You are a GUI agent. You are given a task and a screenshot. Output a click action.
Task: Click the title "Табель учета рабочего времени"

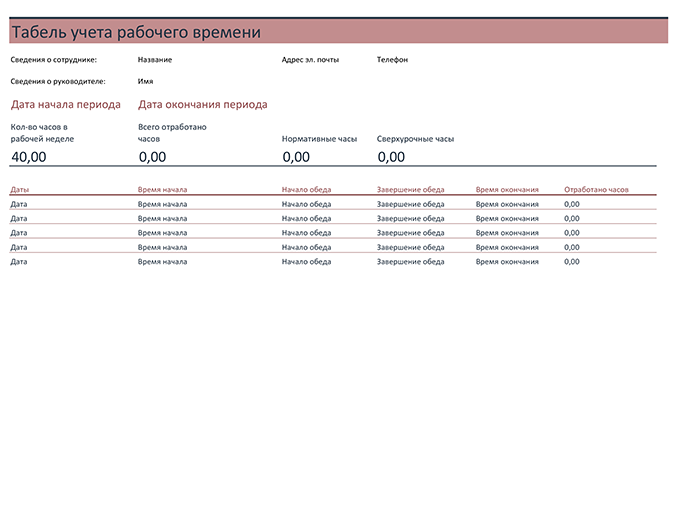click(136, 32)
